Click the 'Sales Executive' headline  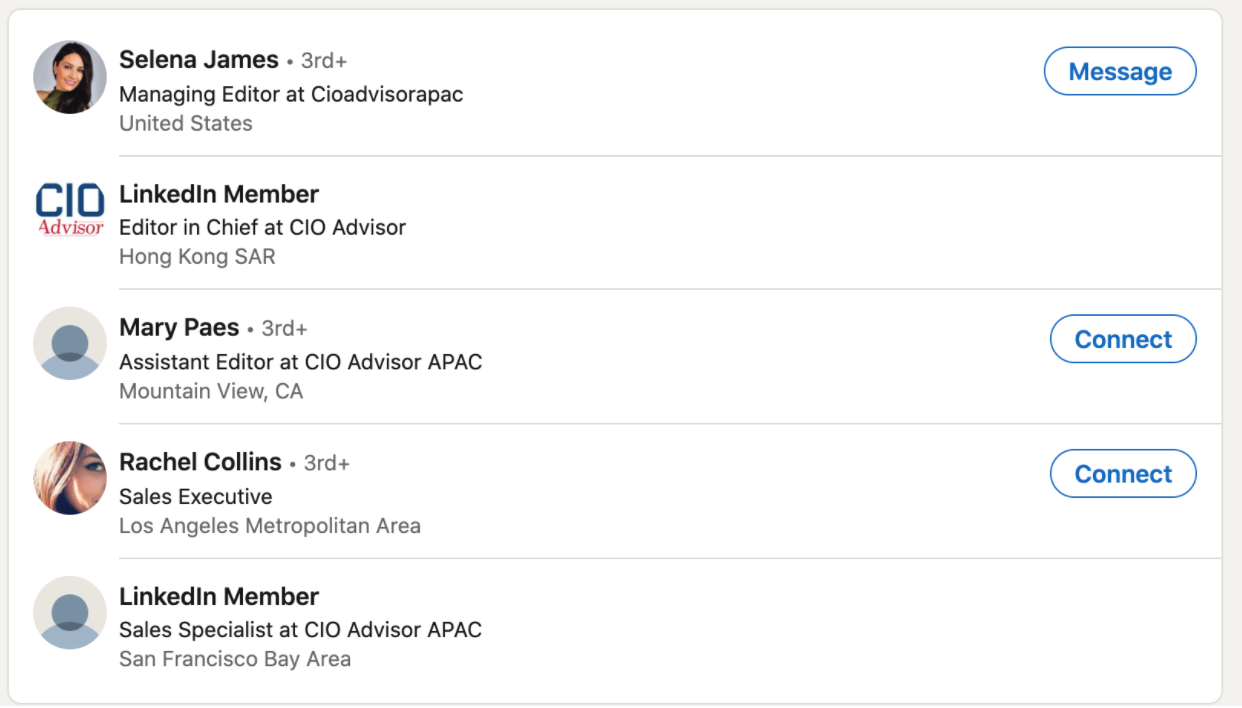[x=196, y=496]
